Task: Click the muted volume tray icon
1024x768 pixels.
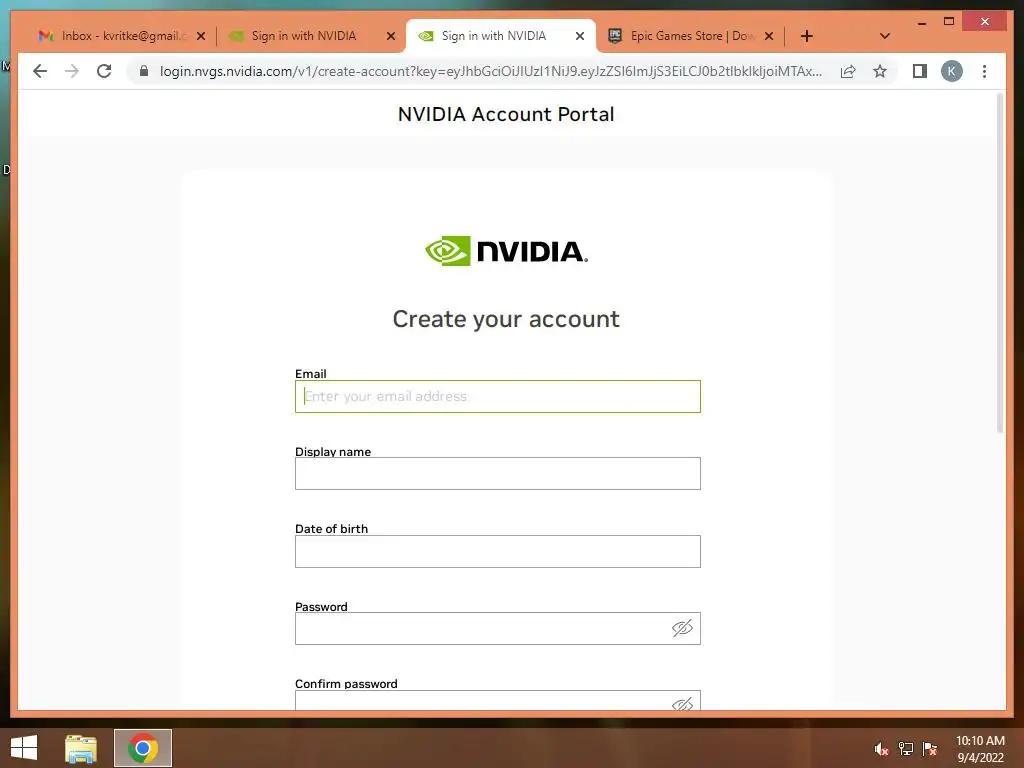Action: (881, 749)
